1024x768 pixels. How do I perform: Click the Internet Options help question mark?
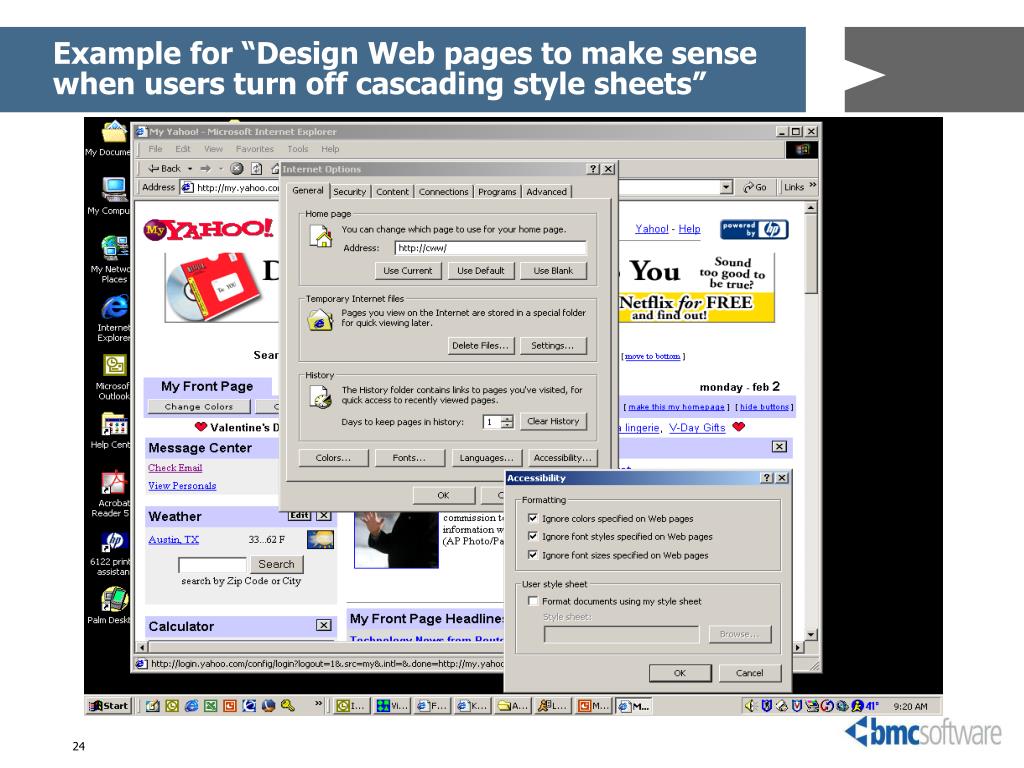point(593,169)
